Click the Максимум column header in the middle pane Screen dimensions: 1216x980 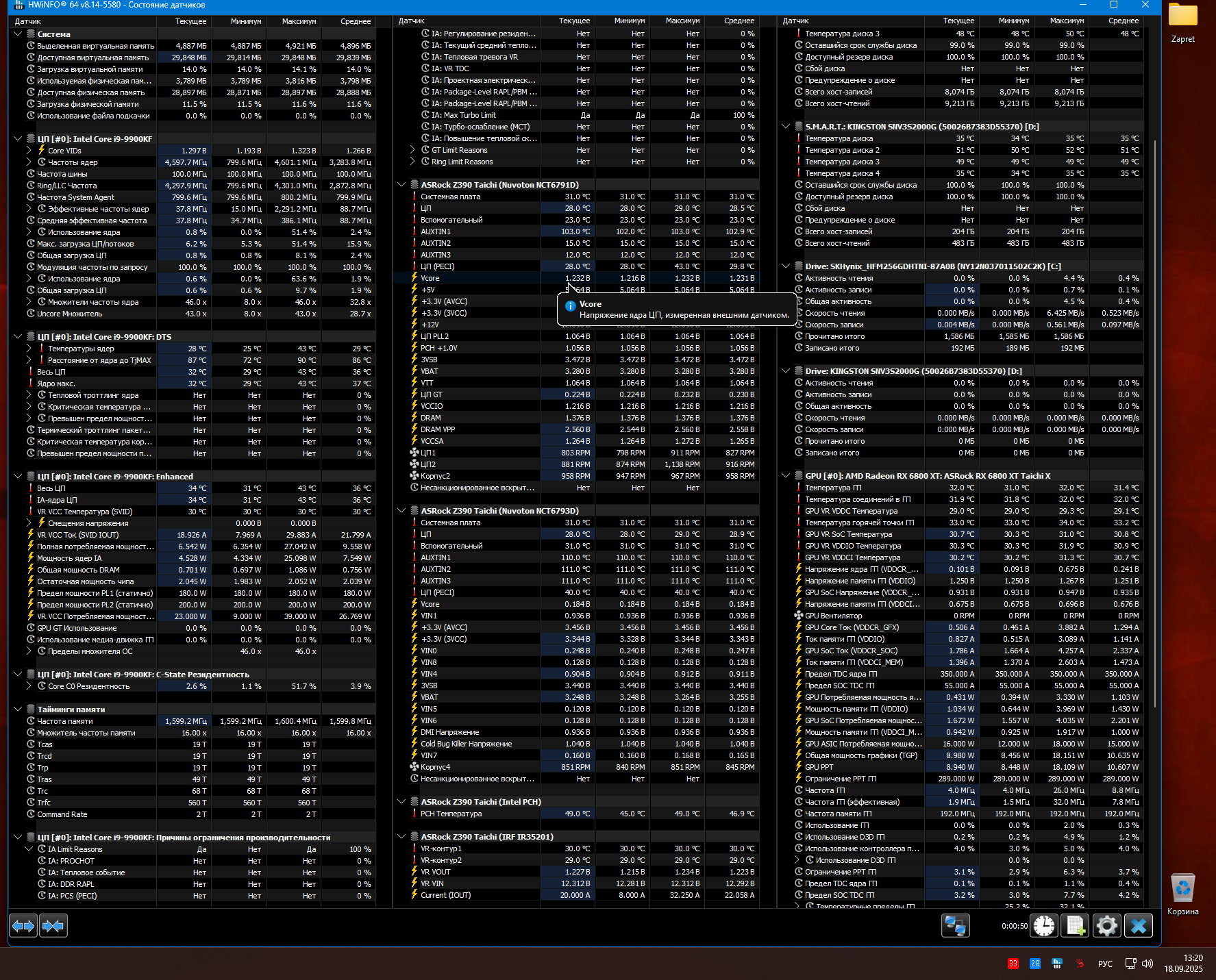(678, 21)
